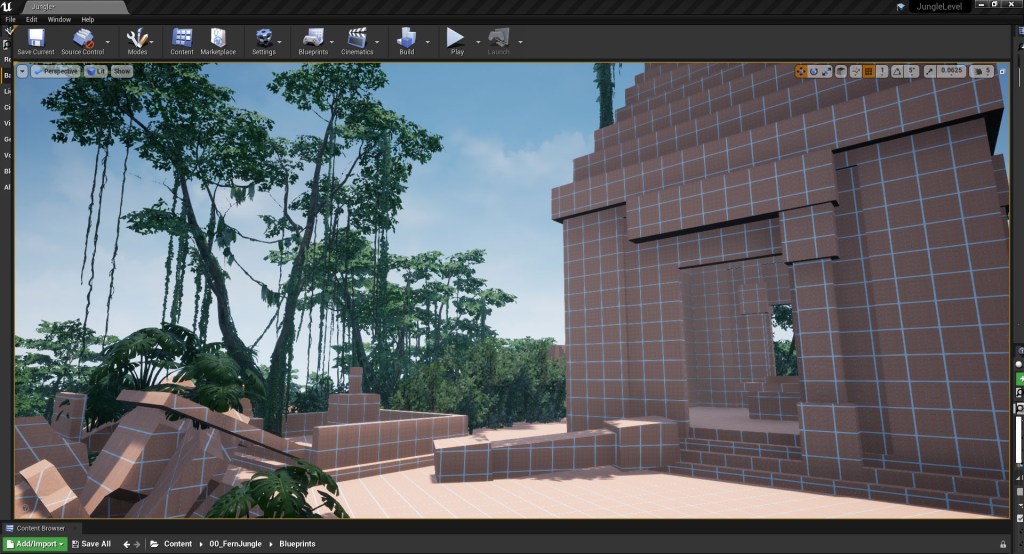Toggle rotation snapping triangle icon

click(x=898, y=71)
